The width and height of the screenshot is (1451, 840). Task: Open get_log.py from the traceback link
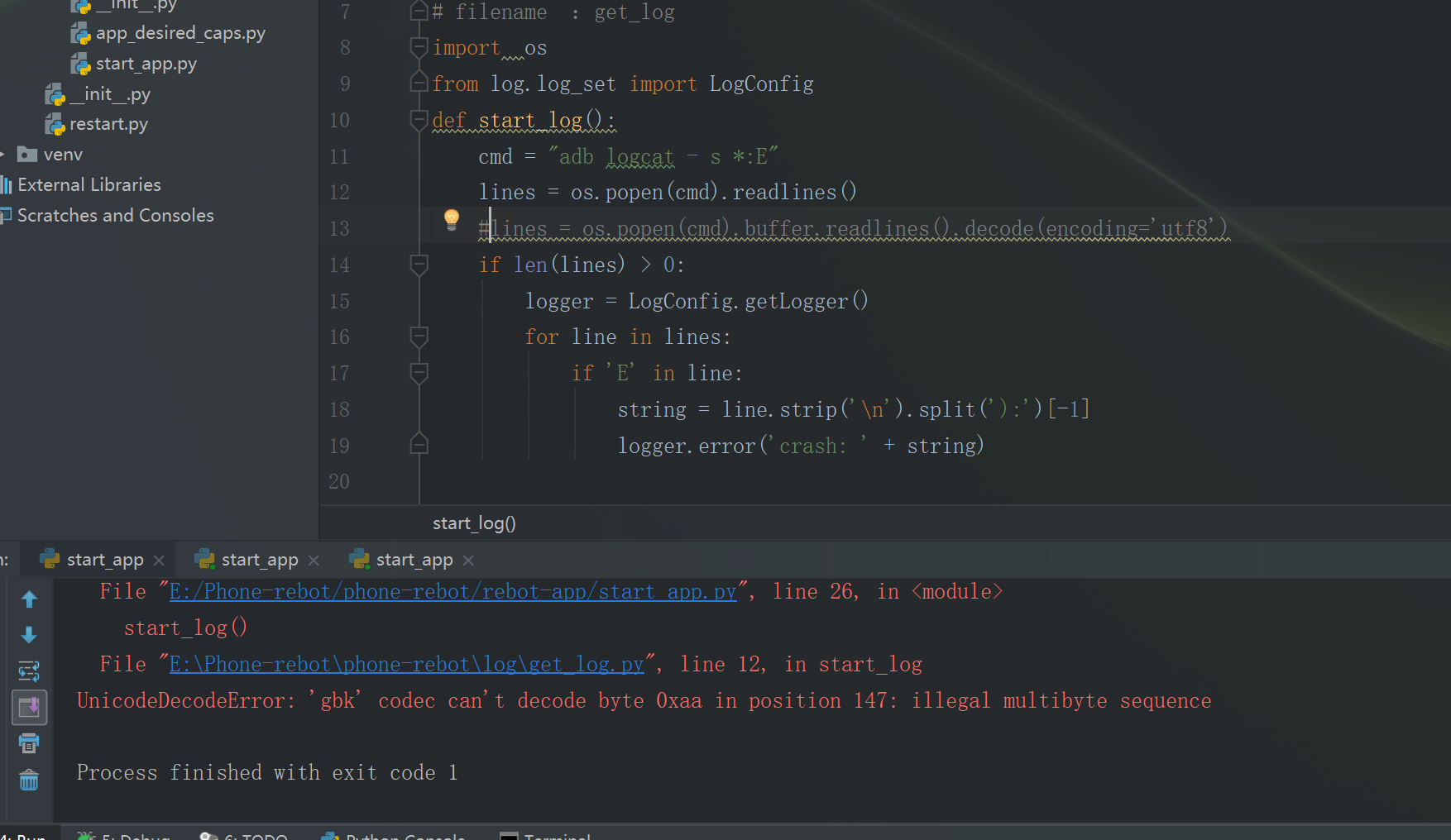(x=405, y=663)
